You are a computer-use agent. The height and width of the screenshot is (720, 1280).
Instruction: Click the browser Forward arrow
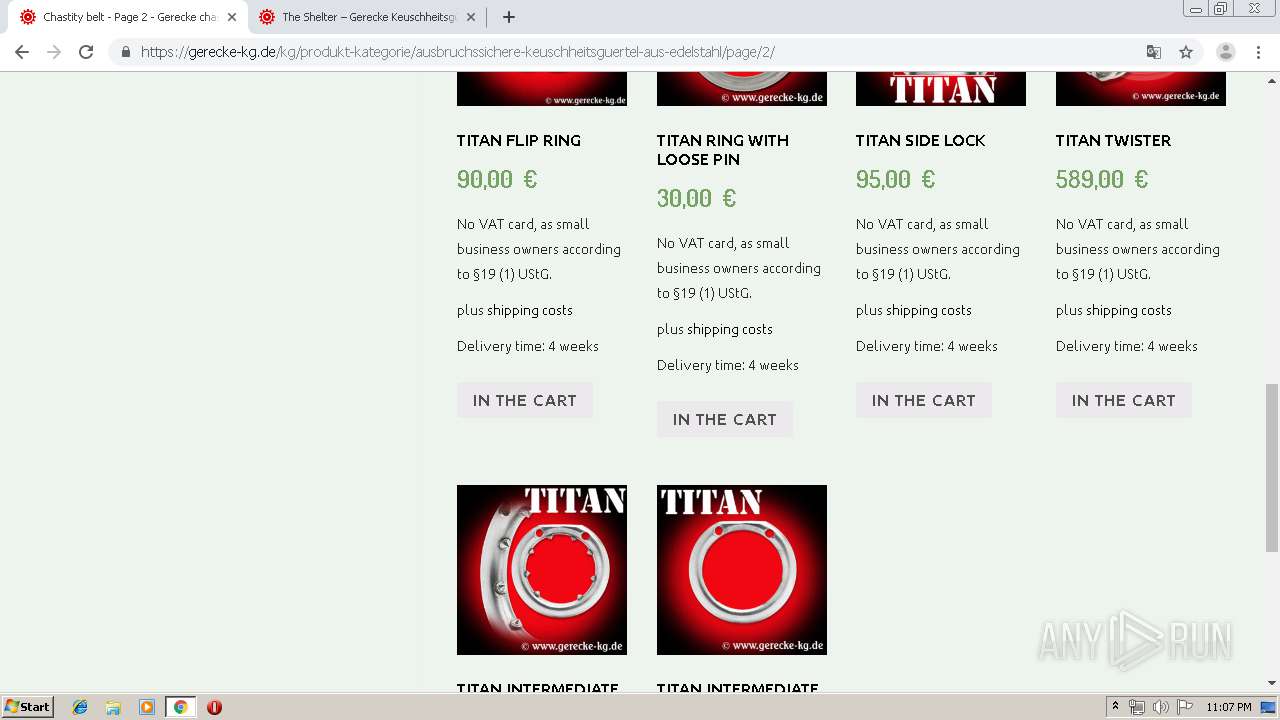[x=54, y=52]
